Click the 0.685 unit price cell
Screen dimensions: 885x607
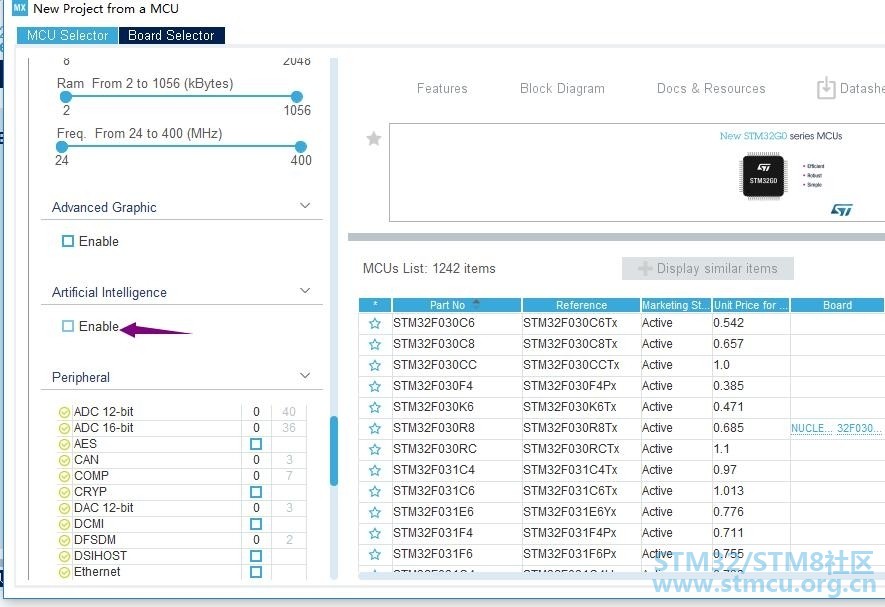[751, 428]
